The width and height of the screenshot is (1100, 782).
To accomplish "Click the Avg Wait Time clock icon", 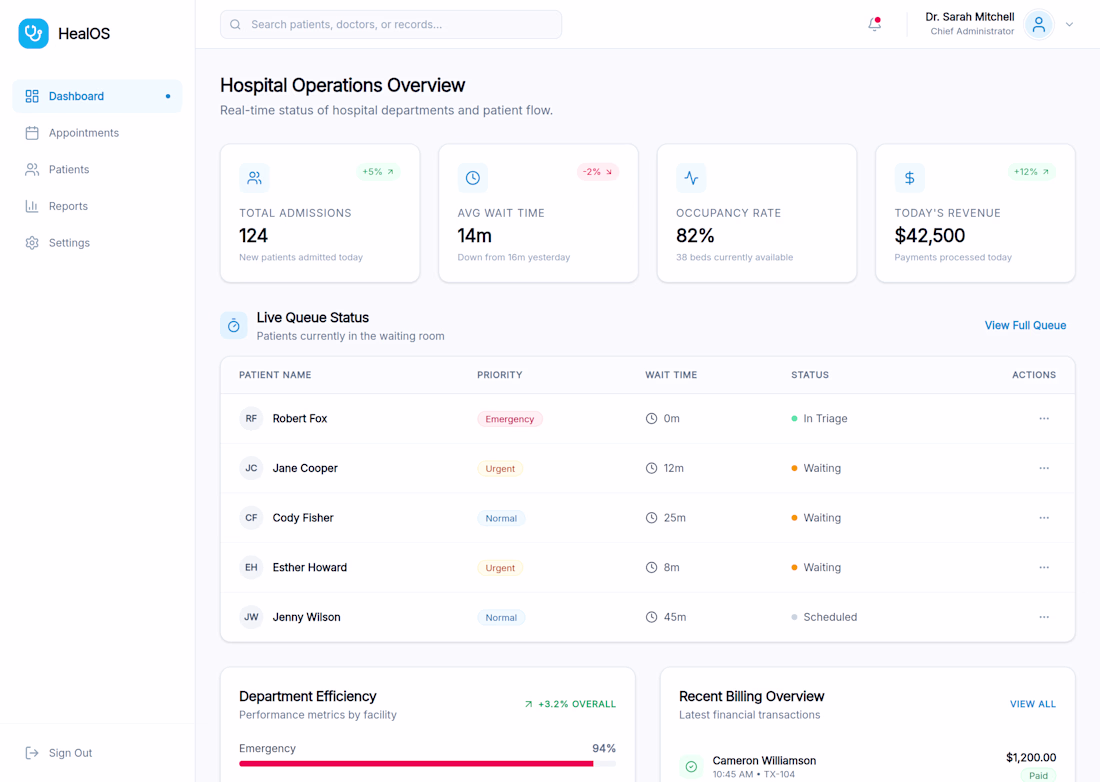I will click(473, 178).
